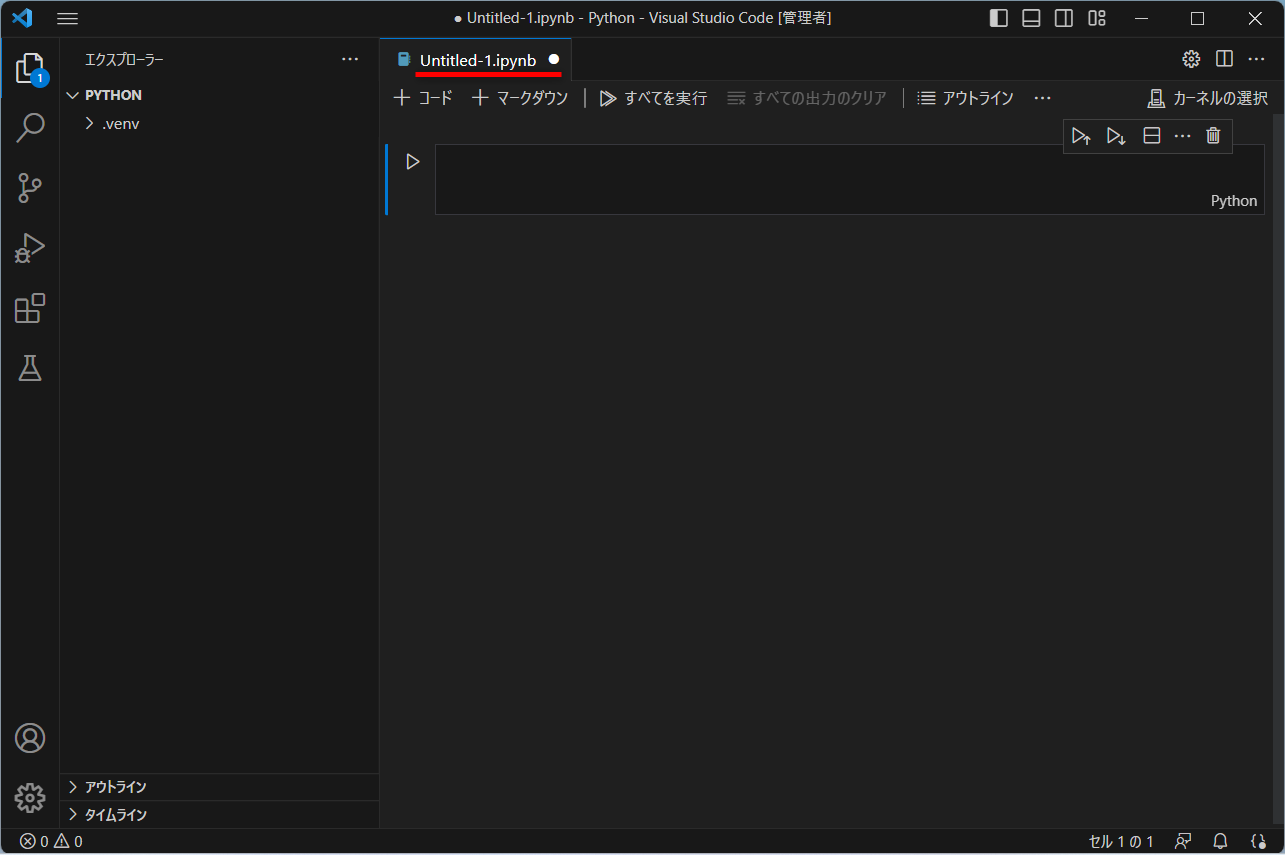The width and height of the screenshot is (1285, 855).
Task: Open the Extensions view
Action: point(30,308)
